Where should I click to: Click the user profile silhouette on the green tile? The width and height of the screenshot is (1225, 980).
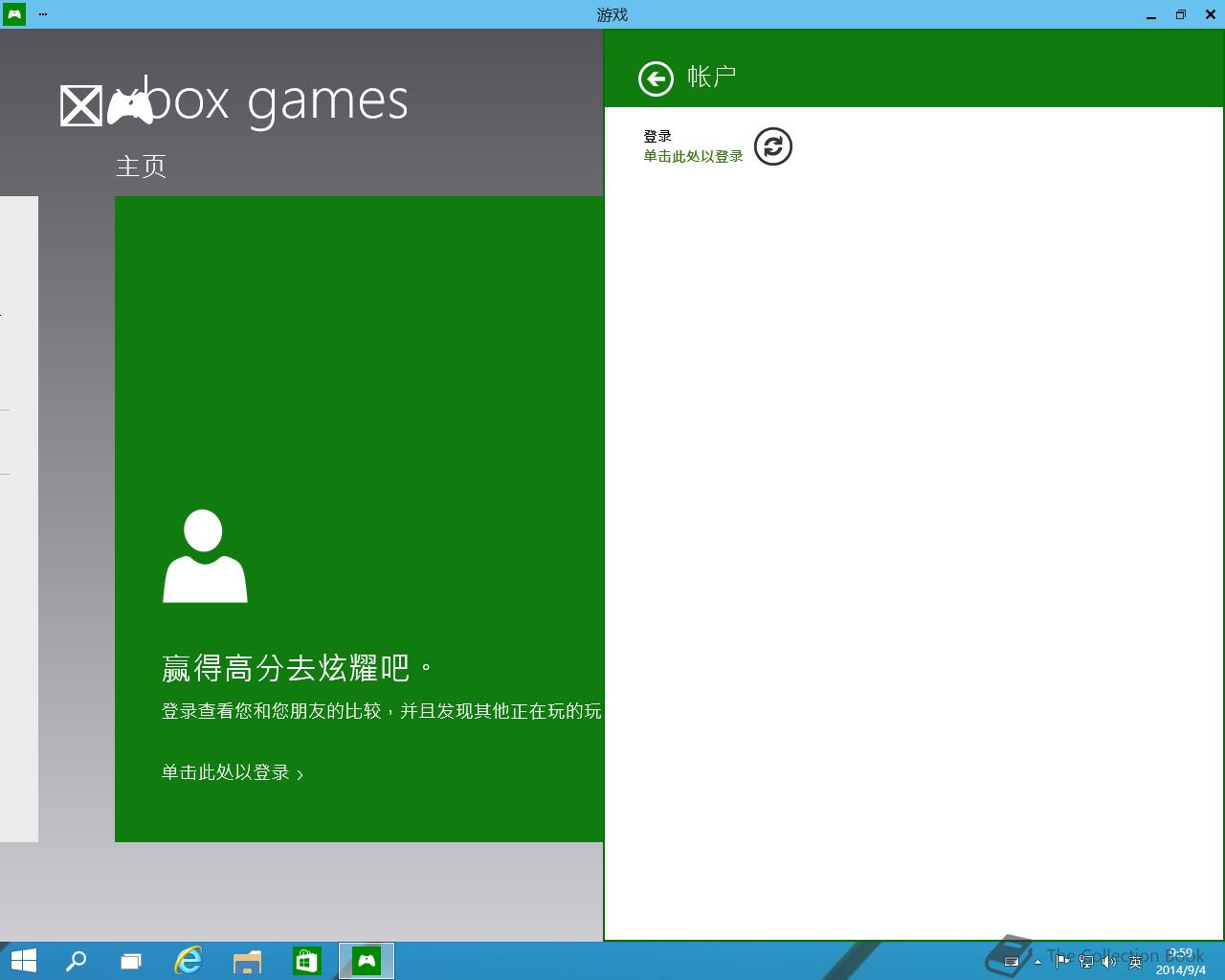(x=205, y=556)
